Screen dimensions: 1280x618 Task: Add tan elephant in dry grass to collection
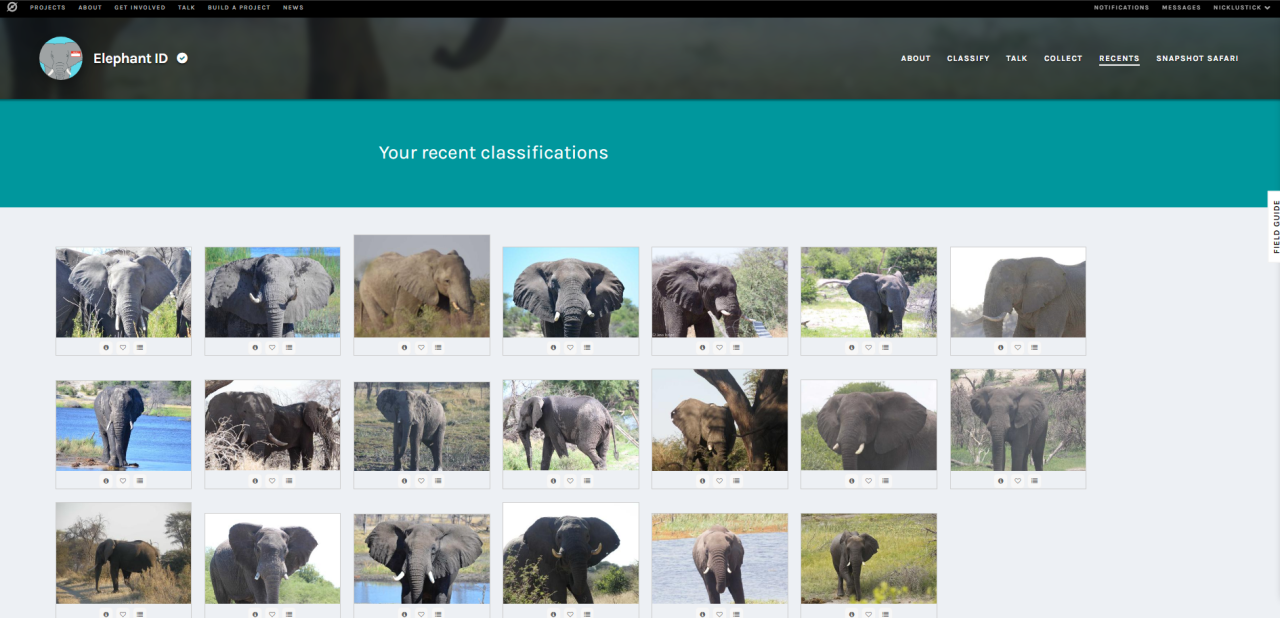[438, 347]
